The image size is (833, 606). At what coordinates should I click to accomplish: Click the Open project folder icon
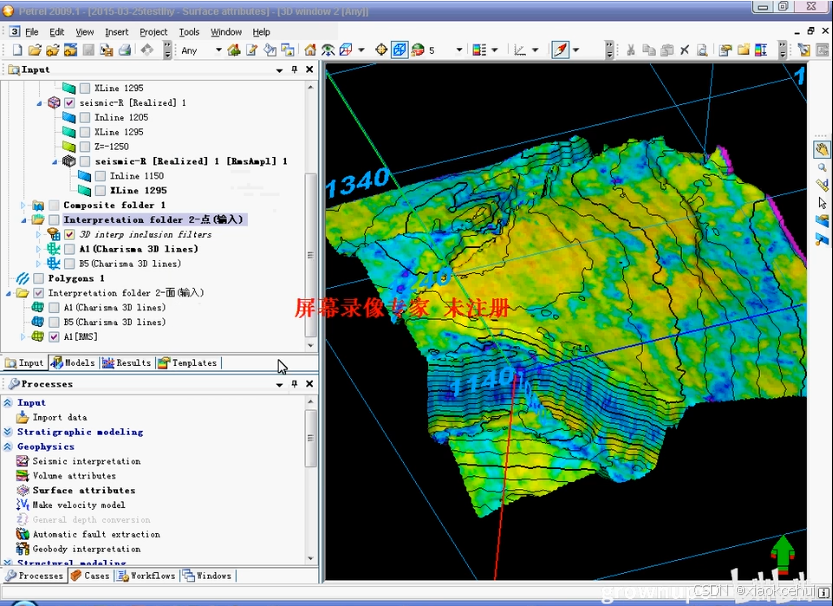coord(35,50)
